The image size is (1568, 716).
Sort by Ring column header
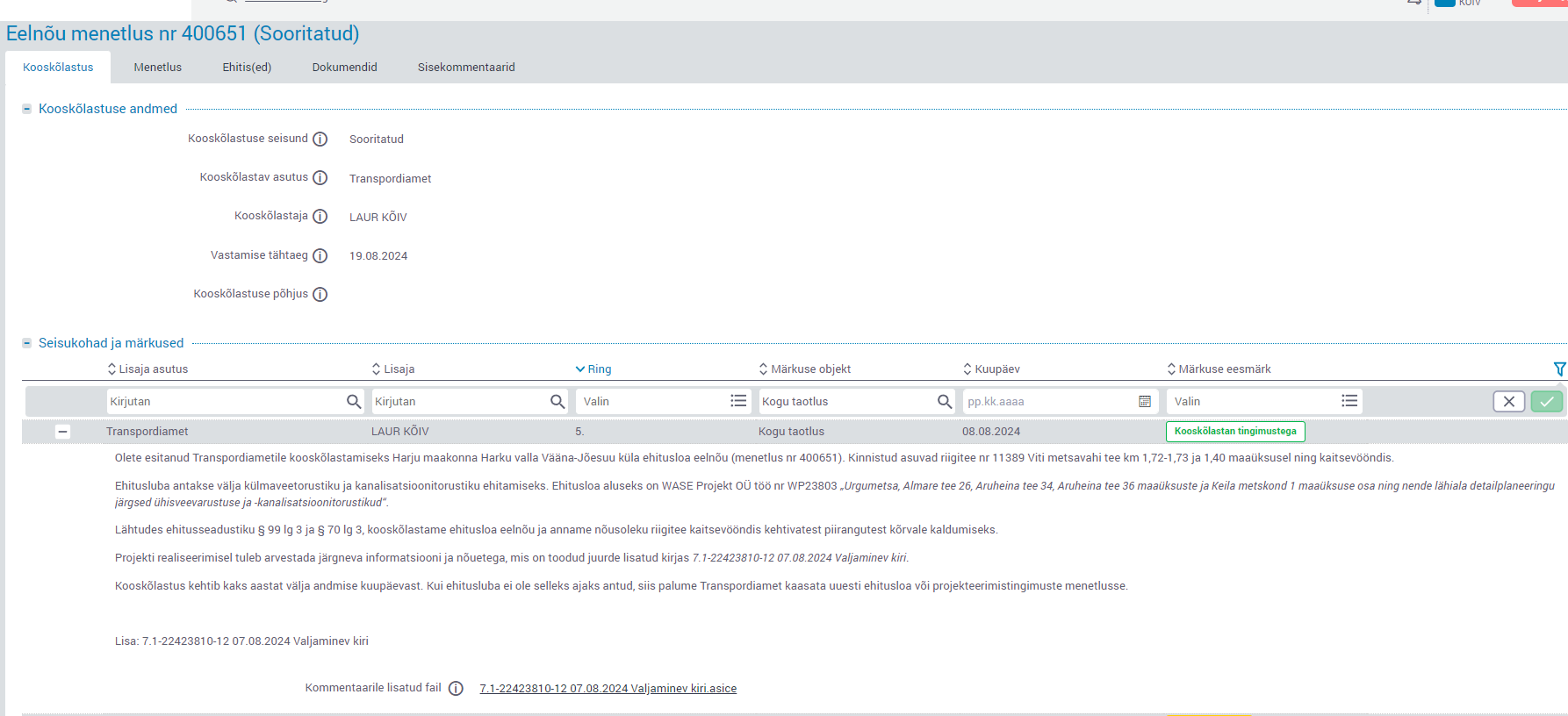593,369
